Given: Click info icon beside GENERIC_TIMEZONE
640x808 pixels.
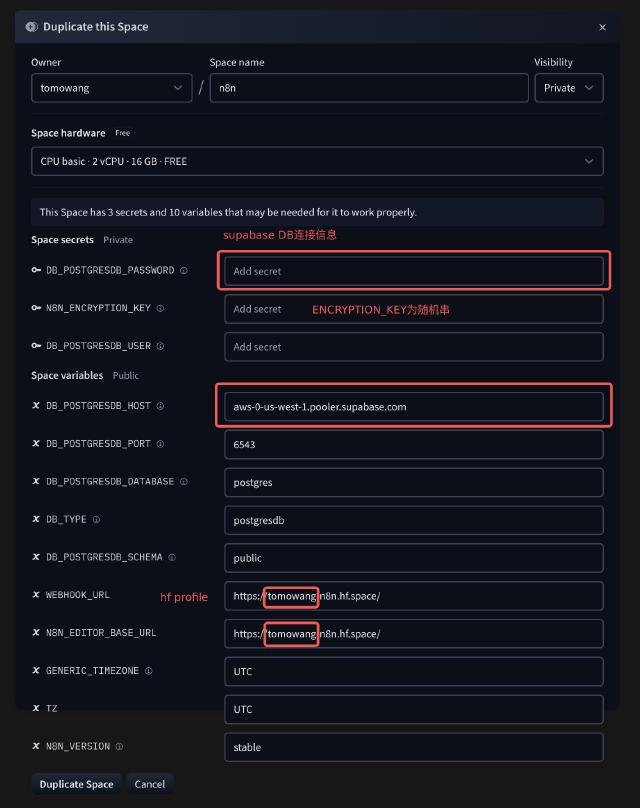Looking at the screenshot, I should point(148,671).
